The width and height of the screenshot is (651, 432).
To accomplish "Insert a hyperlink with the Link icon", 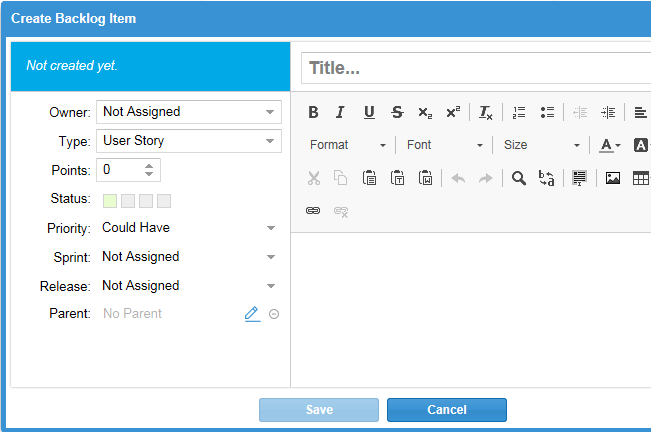I will 313,211.
